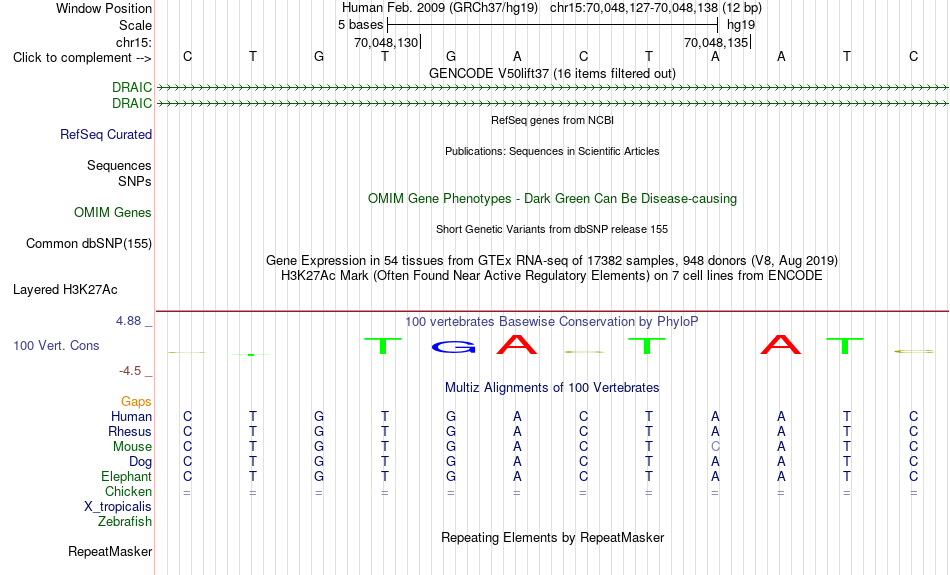
Task: Select the Sequences track label
Action: tap(119, 165)
